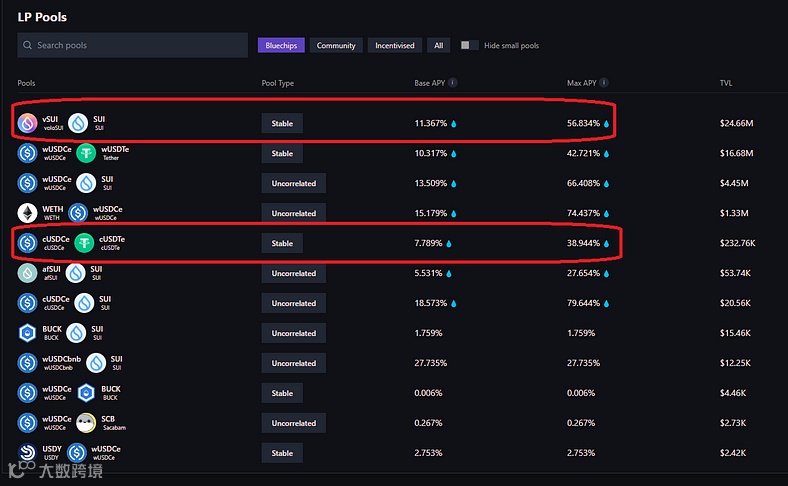Image resolution: width=788 pixels, height=486 pixels.
Task: Click the vSUI voloSUI token icon
Action: click(x=28, y=123)
